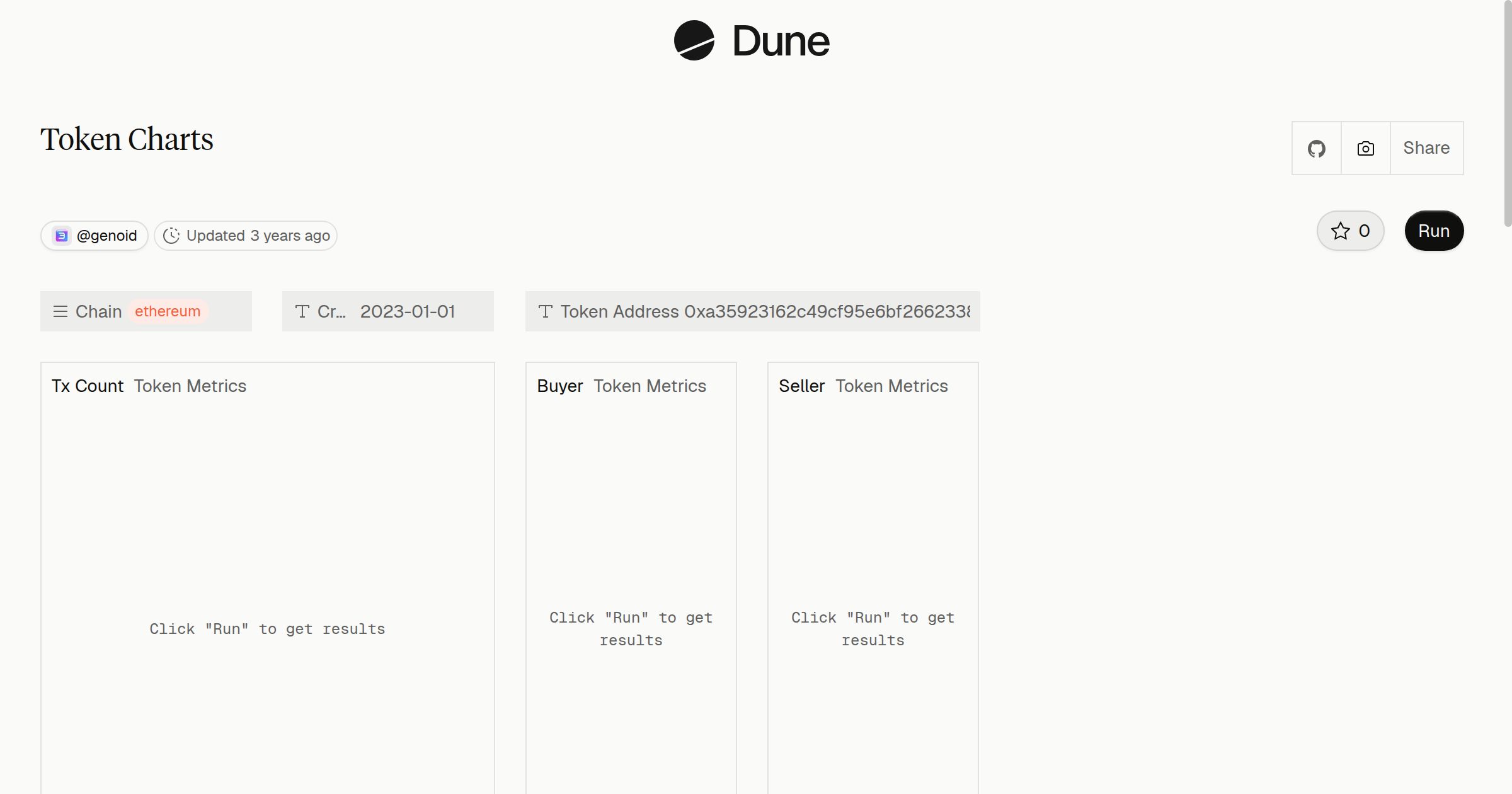This screenshot has height=794, width=1512.
Task: Open the Seller chart title
Action: 802,386
